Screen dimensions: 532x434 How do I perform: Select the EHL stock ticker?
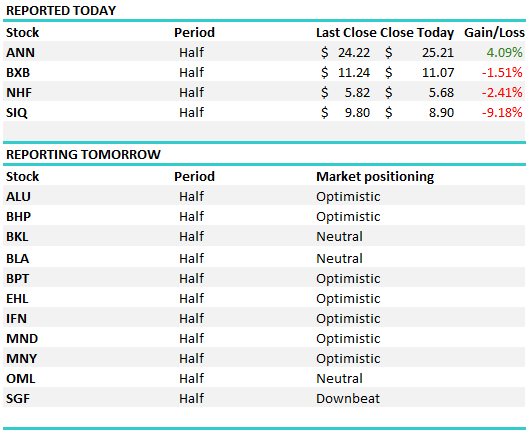17,299
